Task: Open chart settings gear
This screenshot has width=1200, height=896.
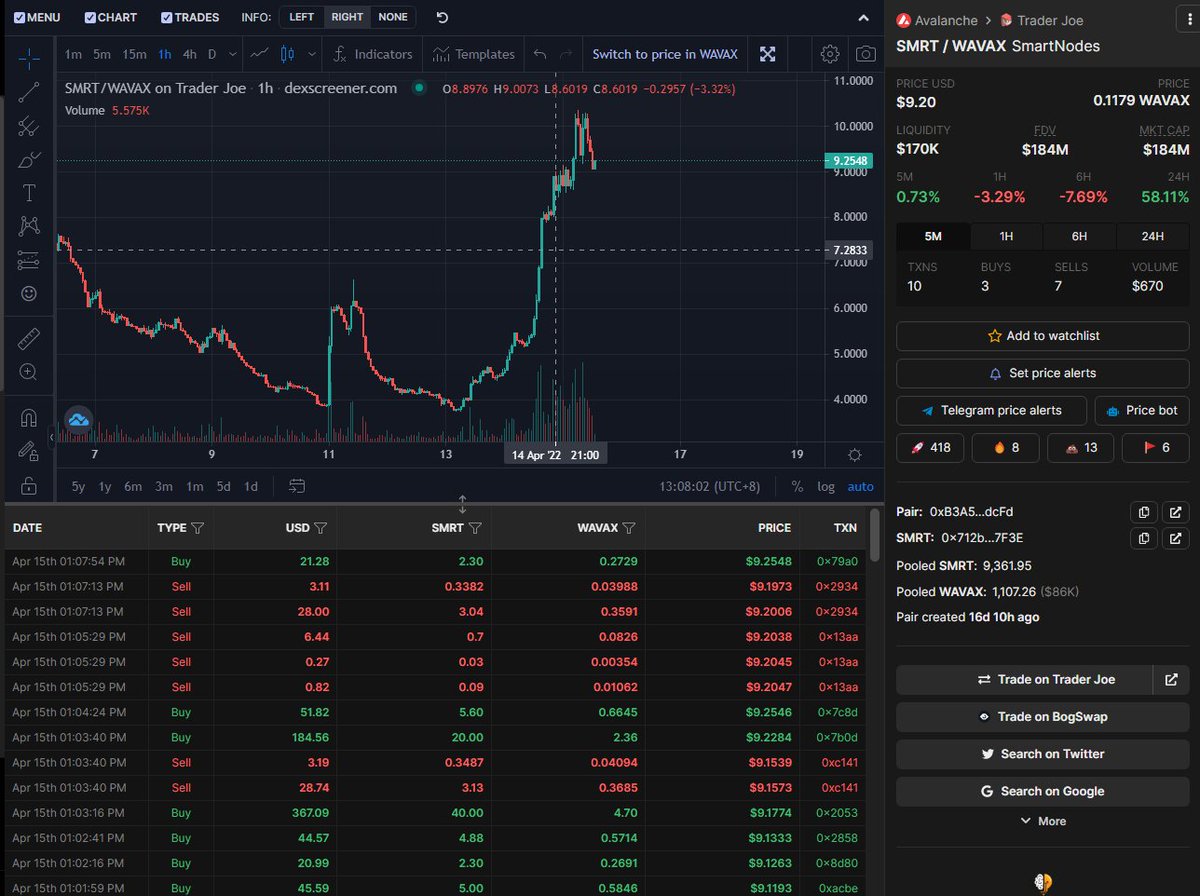Action: pos(830,54)
